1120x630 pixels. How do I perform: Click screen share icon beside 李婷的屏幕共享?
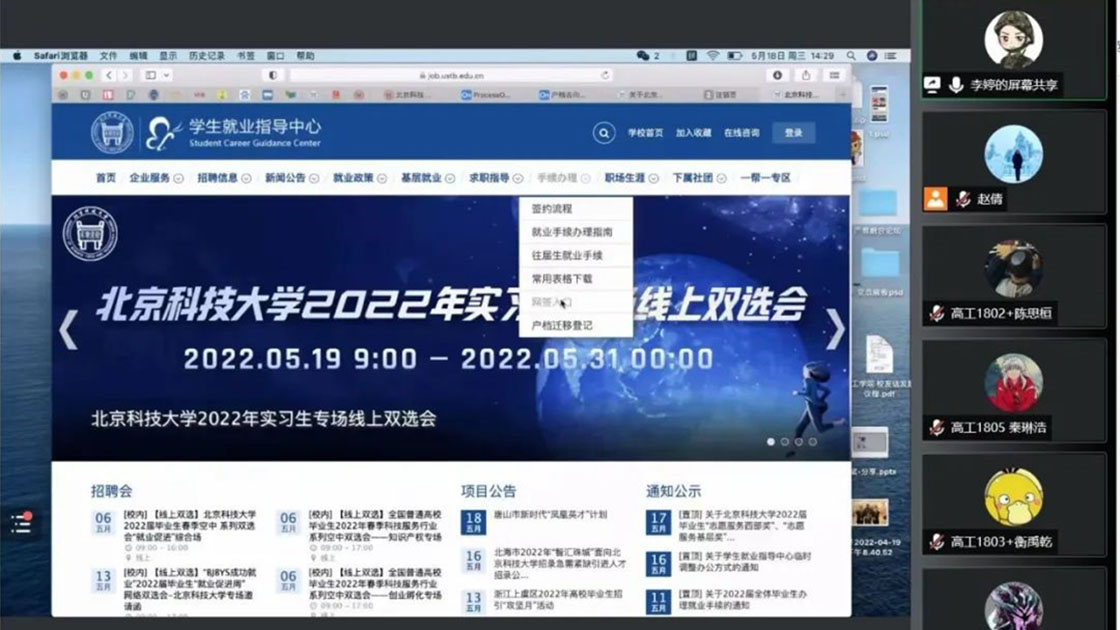tap(932, 85)
